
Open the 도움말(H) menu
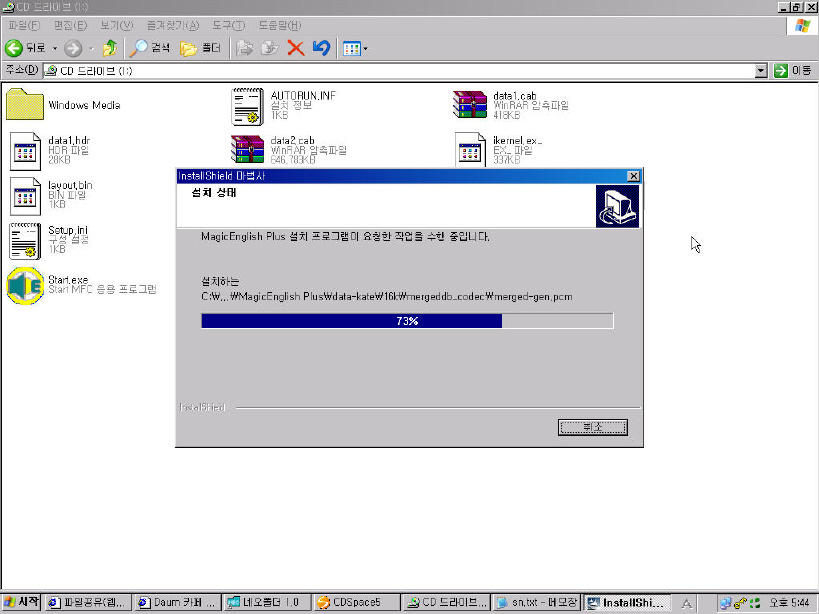pos(280,25)
